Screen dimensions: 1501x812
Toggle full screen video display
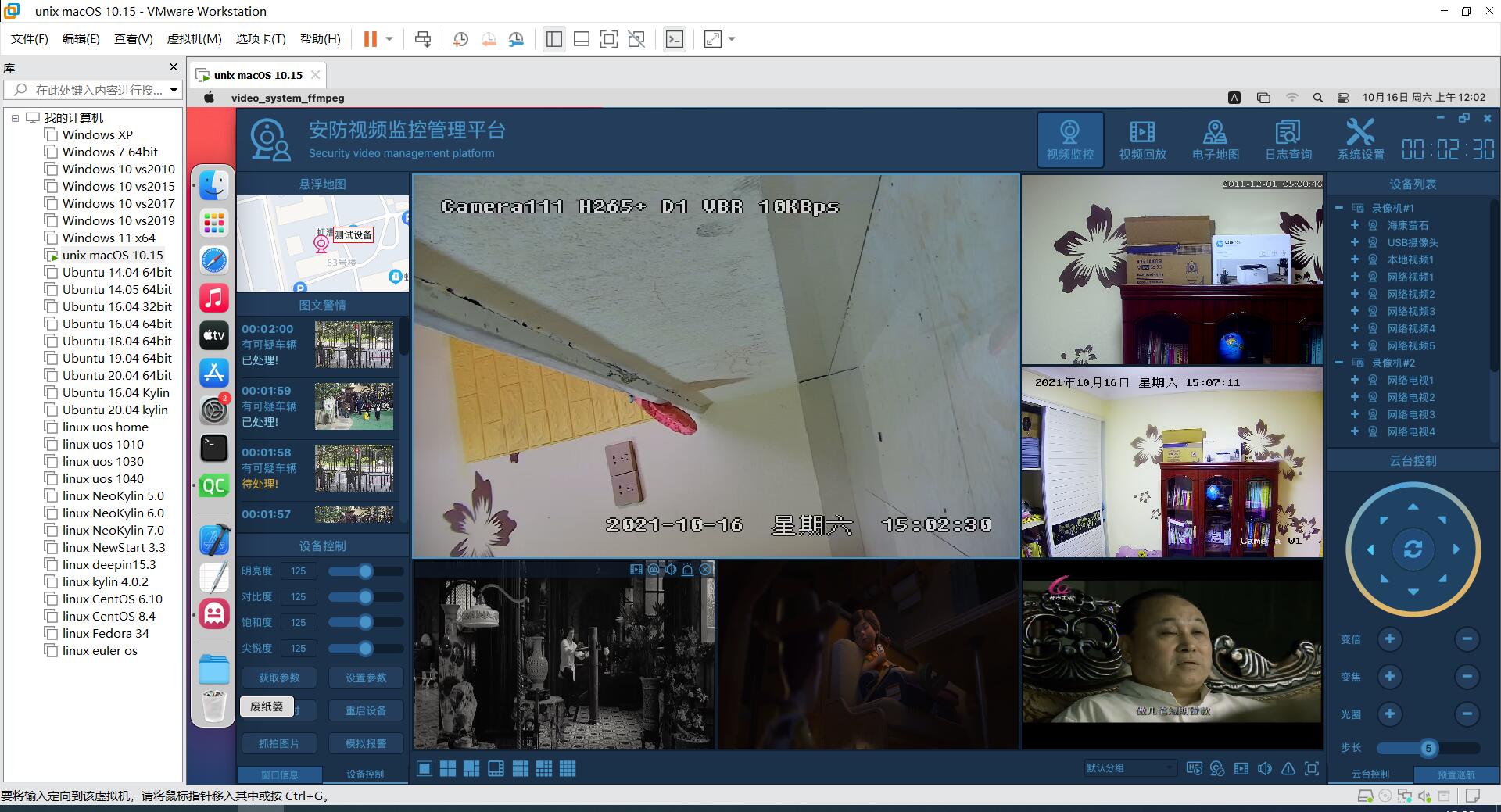click(x=1312, y=769)
